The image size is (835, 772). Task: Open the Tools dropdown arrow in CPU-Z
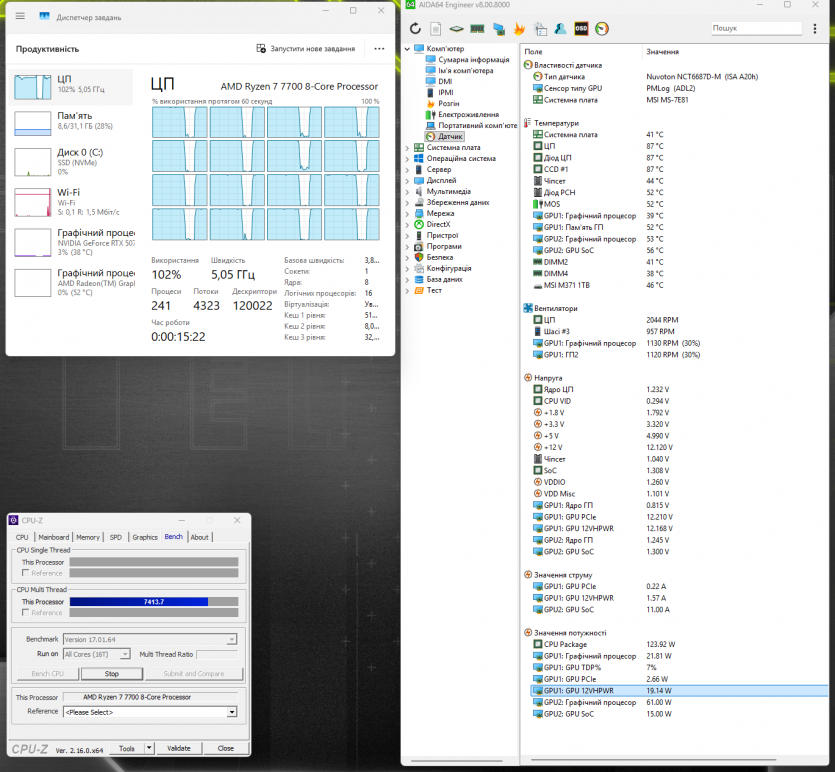coord(150,748)
